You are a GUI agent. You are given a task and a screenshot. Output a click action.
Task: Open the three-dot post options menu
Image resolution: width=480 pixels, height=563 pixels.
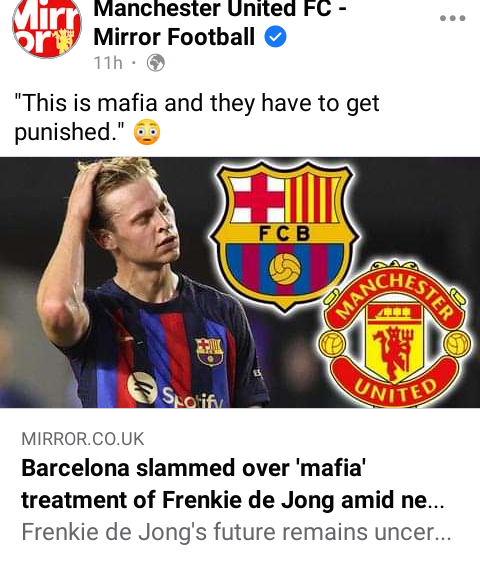point(452,18)
